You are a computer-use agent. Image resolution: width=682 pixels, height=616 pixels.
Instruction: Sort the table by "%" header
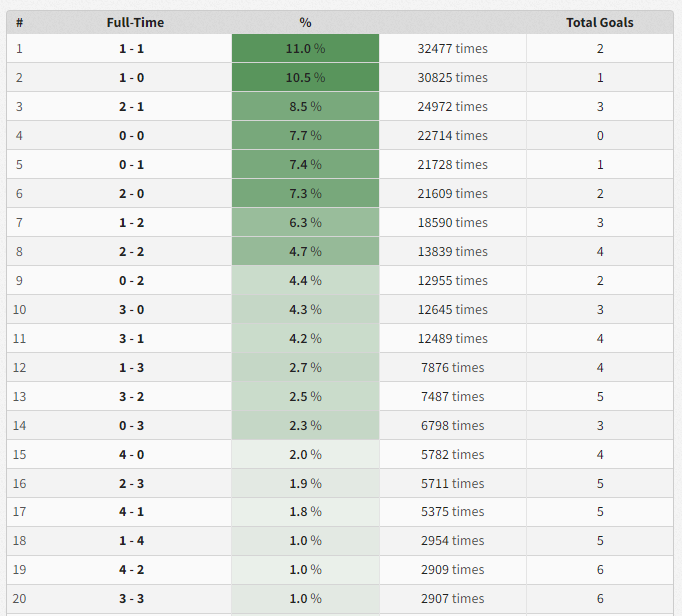(305, 22)
